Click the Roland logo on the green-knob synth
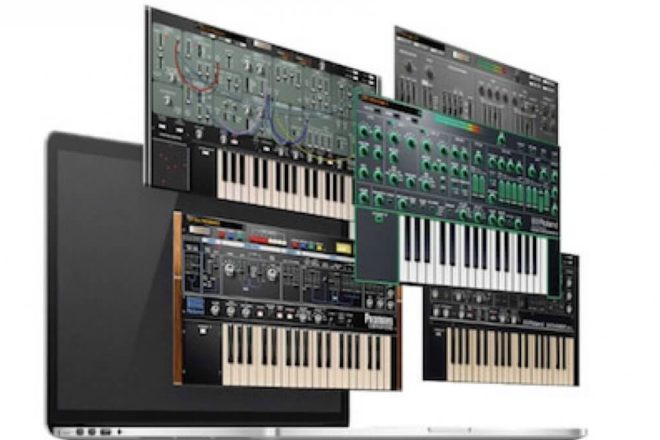This screenshot has width=660, height=440. point(544,225)
